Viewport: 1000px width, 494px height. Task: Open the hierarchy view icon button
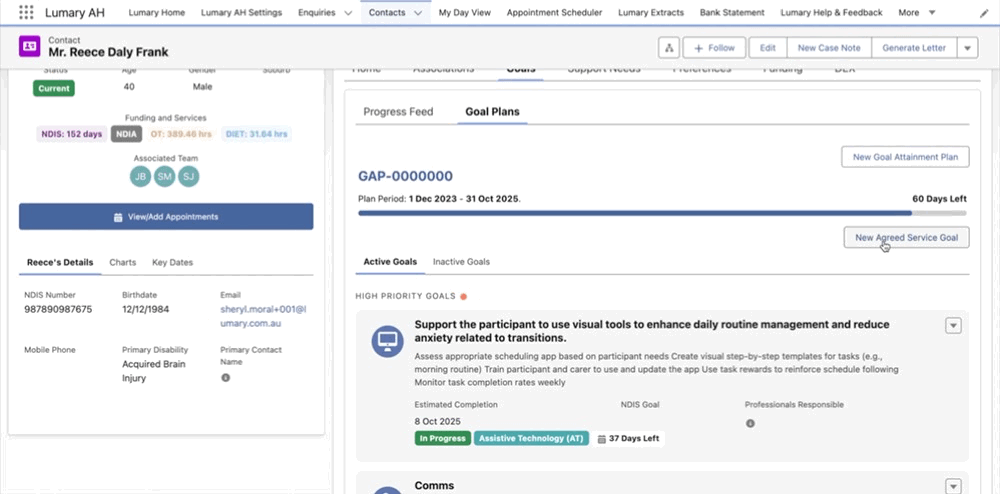click(x=669, y=48)
